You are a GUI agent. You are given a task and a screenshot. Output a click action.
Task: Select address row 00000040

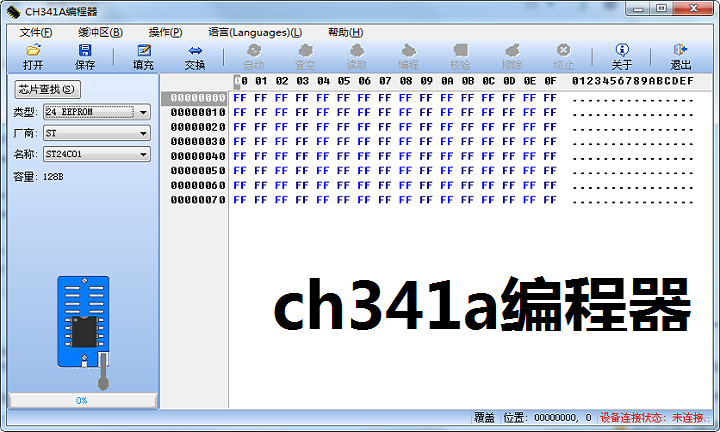[x=198, y=157]
